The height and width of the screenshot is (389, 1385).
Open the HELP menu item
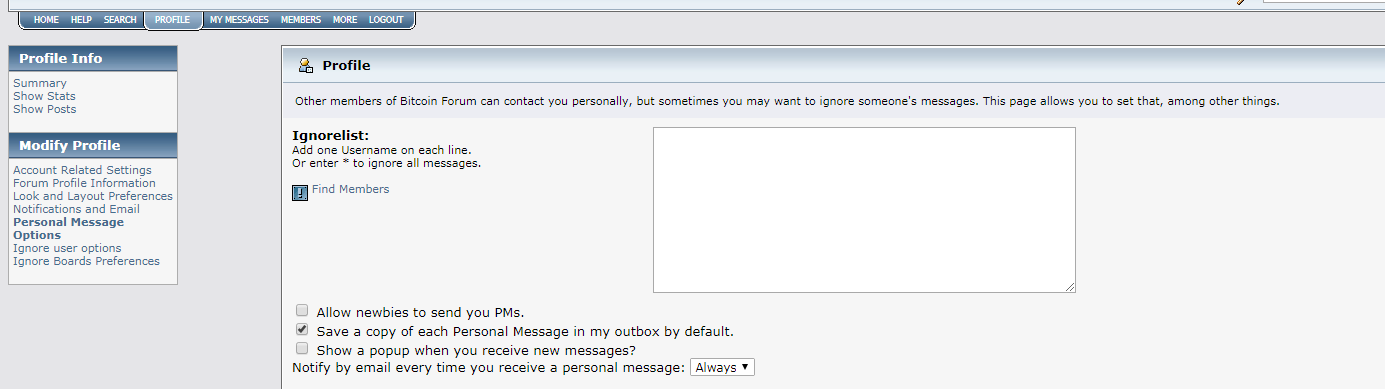click(x=81, y=20)
